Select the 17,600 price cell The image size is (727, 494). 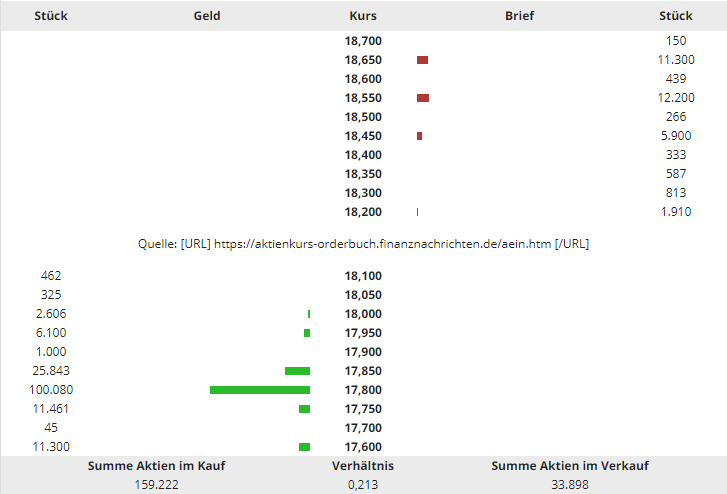point(363,447)
